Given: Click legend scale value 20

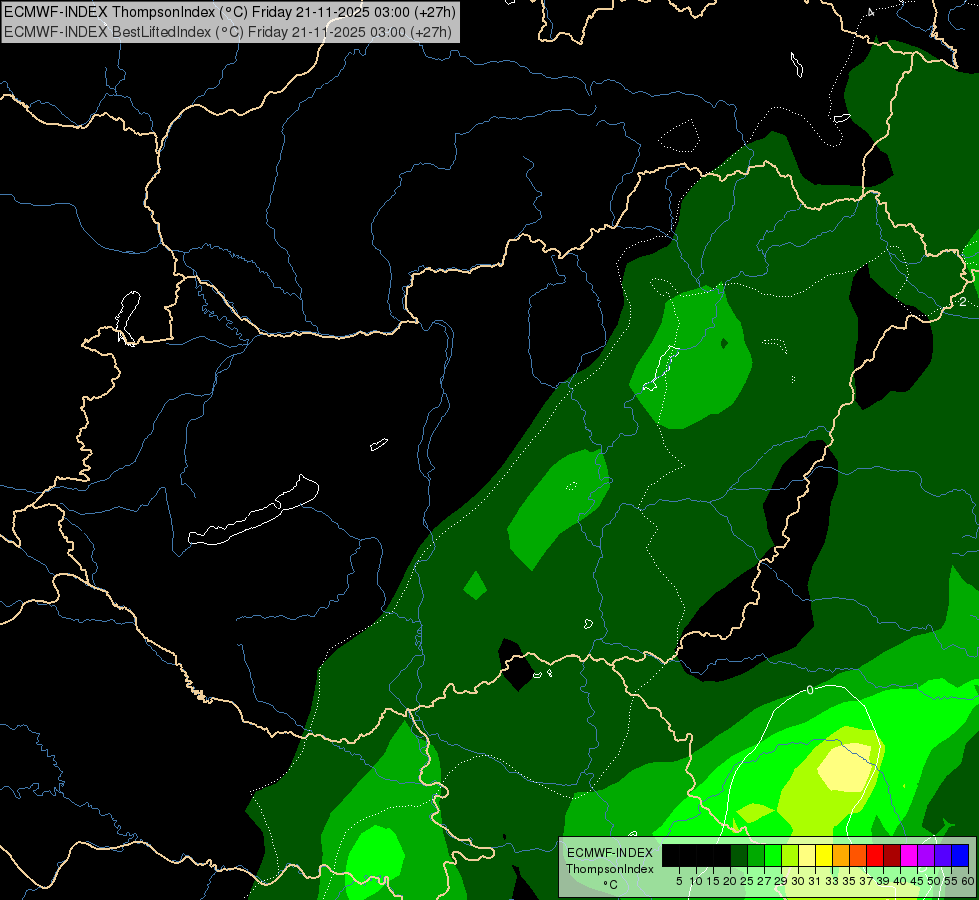Looking at the screenshot, I should pyautogui.click(x=730, y=881).
